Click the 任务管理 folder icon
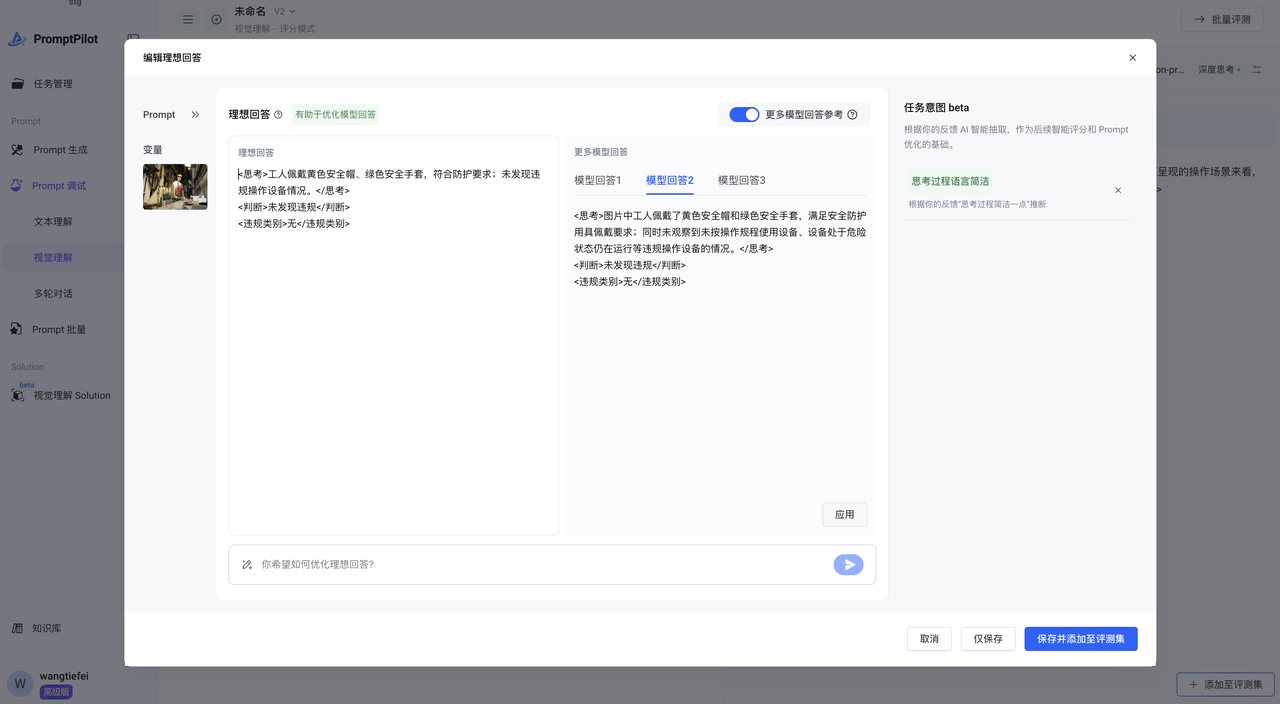1280x704 pixels. [18, 84]
